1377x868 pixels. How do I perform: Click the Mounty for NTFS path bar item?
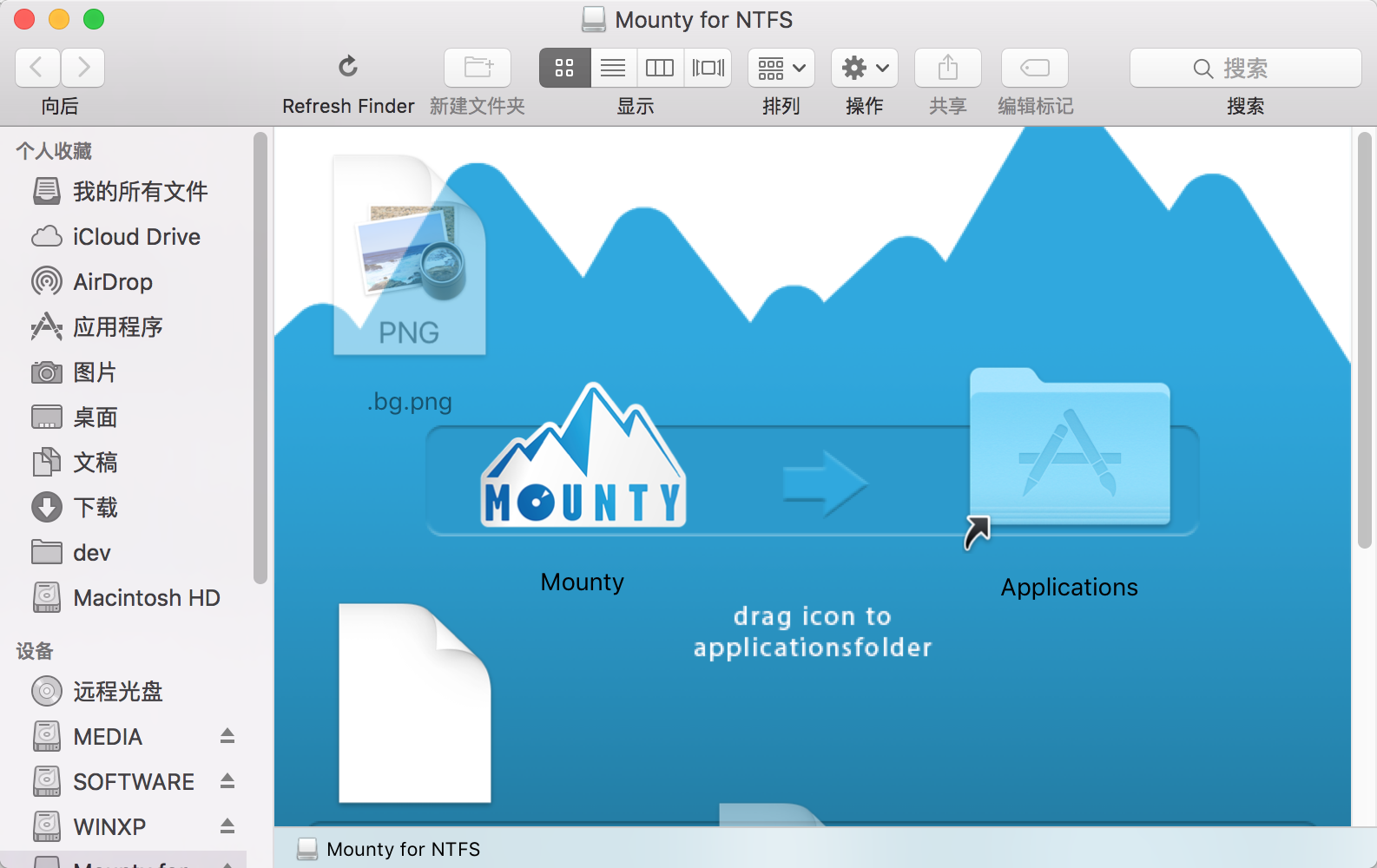388,849
